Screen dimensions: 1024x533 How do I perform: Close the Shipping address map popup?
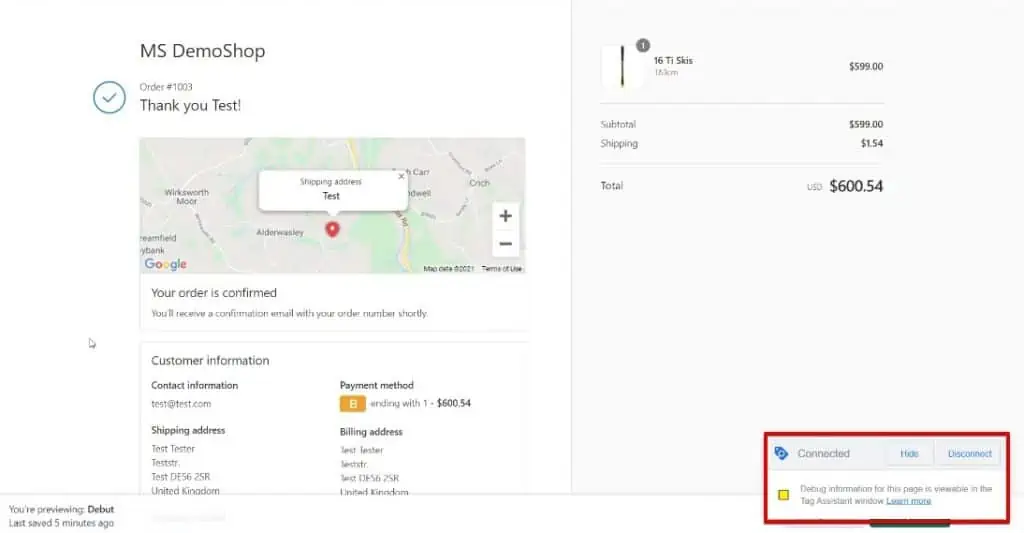[401, 176]
